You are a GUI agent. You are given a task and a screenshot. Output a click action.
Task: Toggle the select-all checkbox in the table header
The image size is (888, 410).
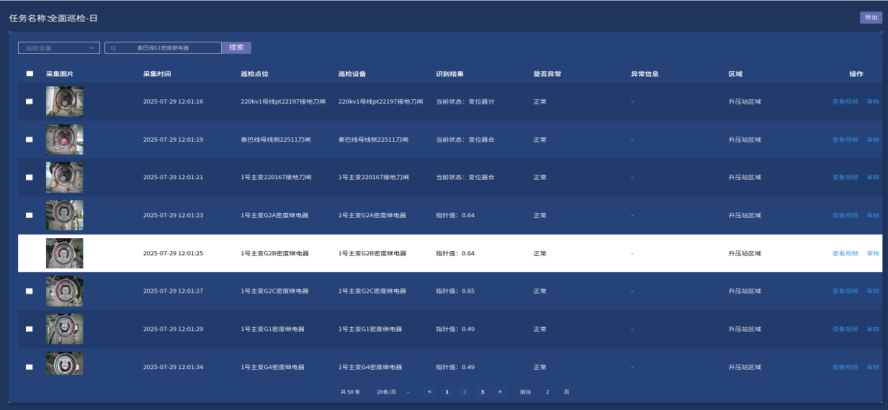click(x=29, y=74)
